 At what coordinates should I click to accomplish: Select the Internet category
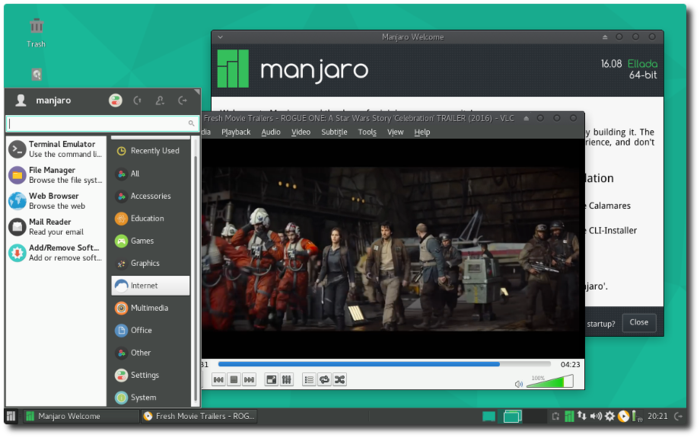click(150, 285)
